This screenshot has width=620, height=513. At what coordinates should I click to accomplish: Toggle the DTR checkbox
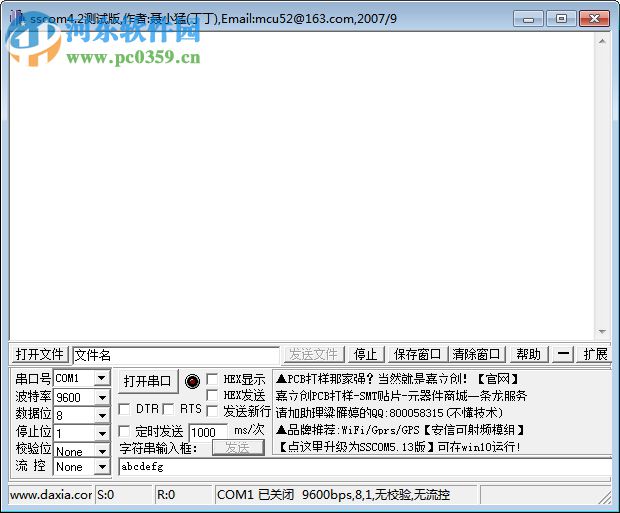[124, 409]
